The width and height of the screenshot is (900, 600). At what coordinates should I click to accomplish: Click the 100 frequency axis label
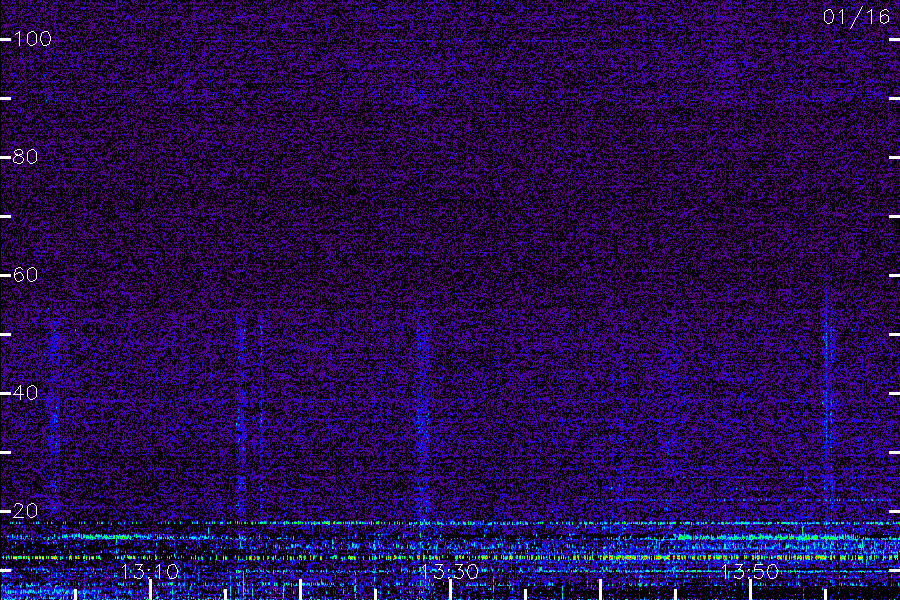[x=32, y=39]
